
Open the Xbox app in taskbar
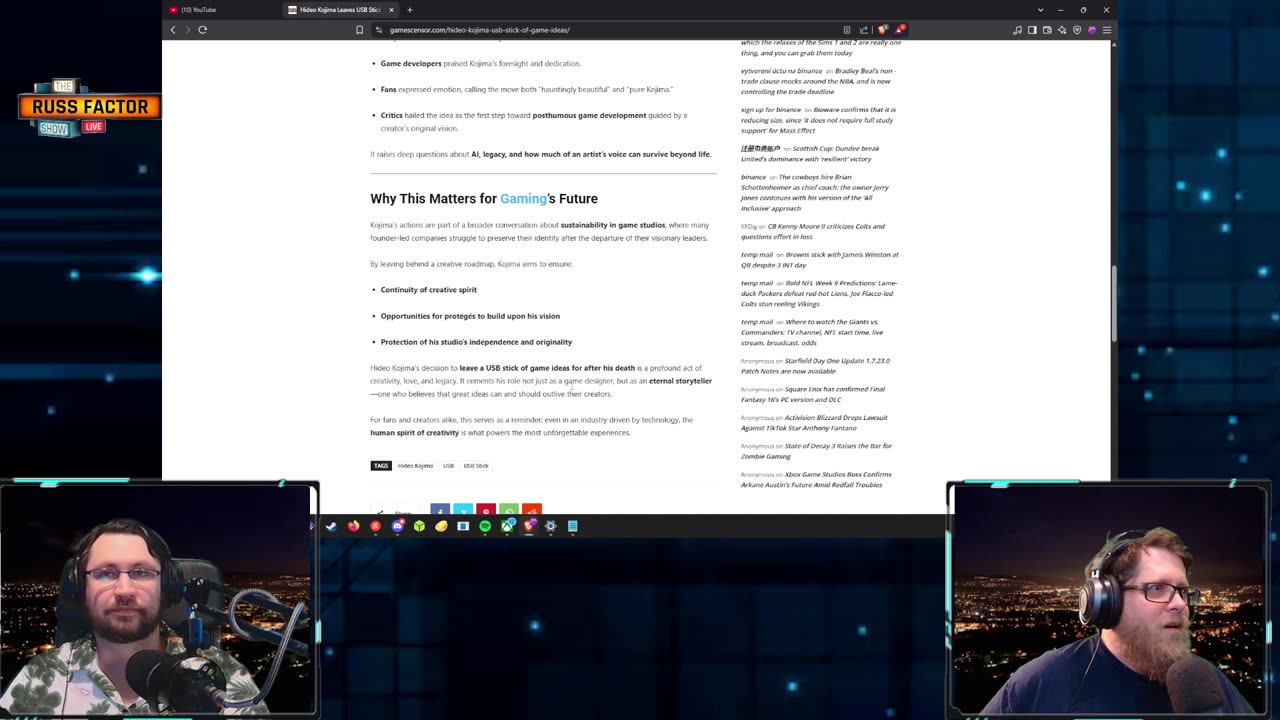507,526
